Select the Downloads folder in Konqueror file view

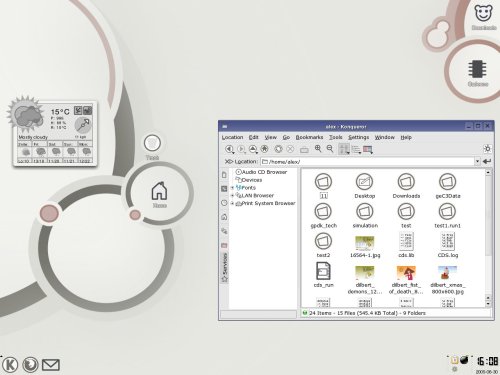(x=406, y=186)
